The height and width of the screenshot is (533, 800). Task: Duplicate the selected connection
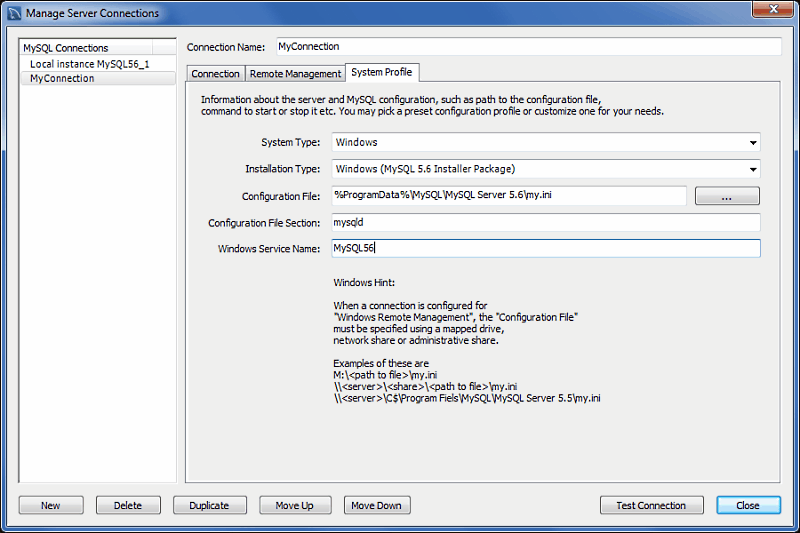209,505
